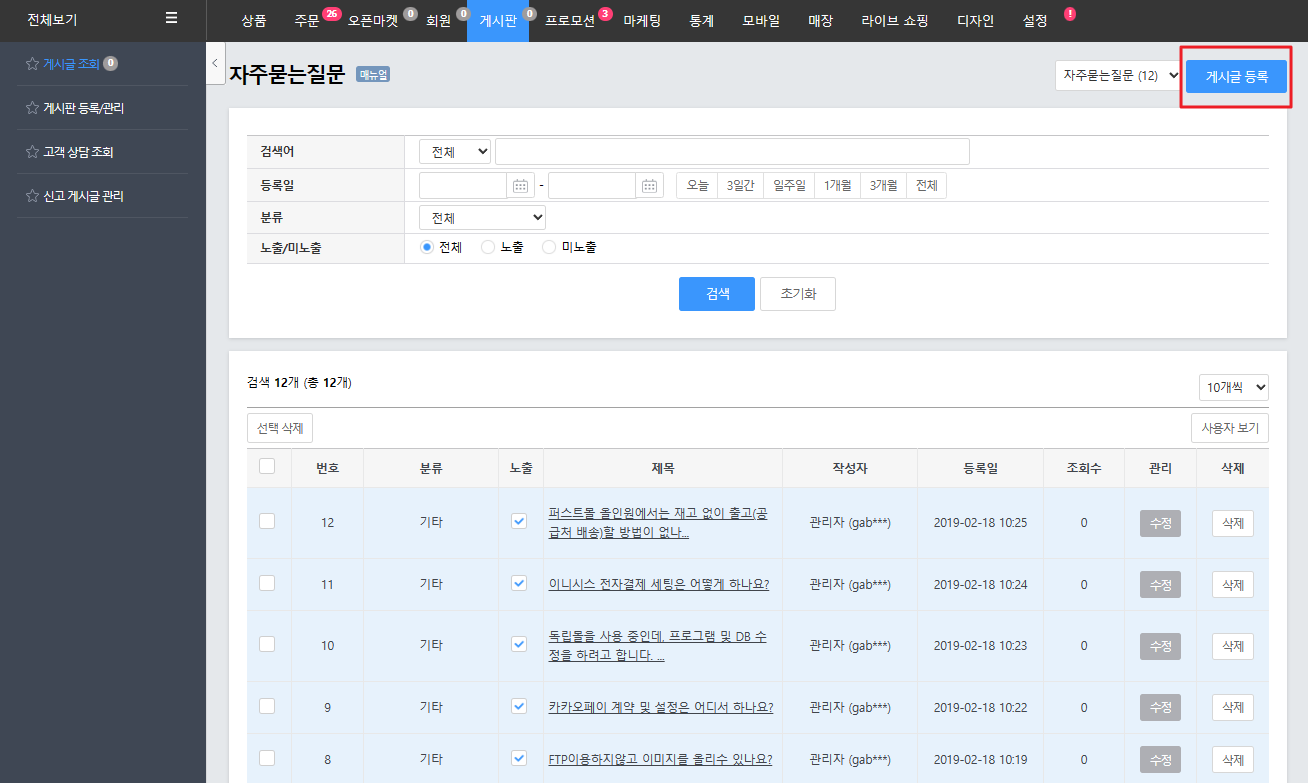Go to the 프로모션 menu
Viewport: 1308px width, 783px height.
tap(570, 21)
